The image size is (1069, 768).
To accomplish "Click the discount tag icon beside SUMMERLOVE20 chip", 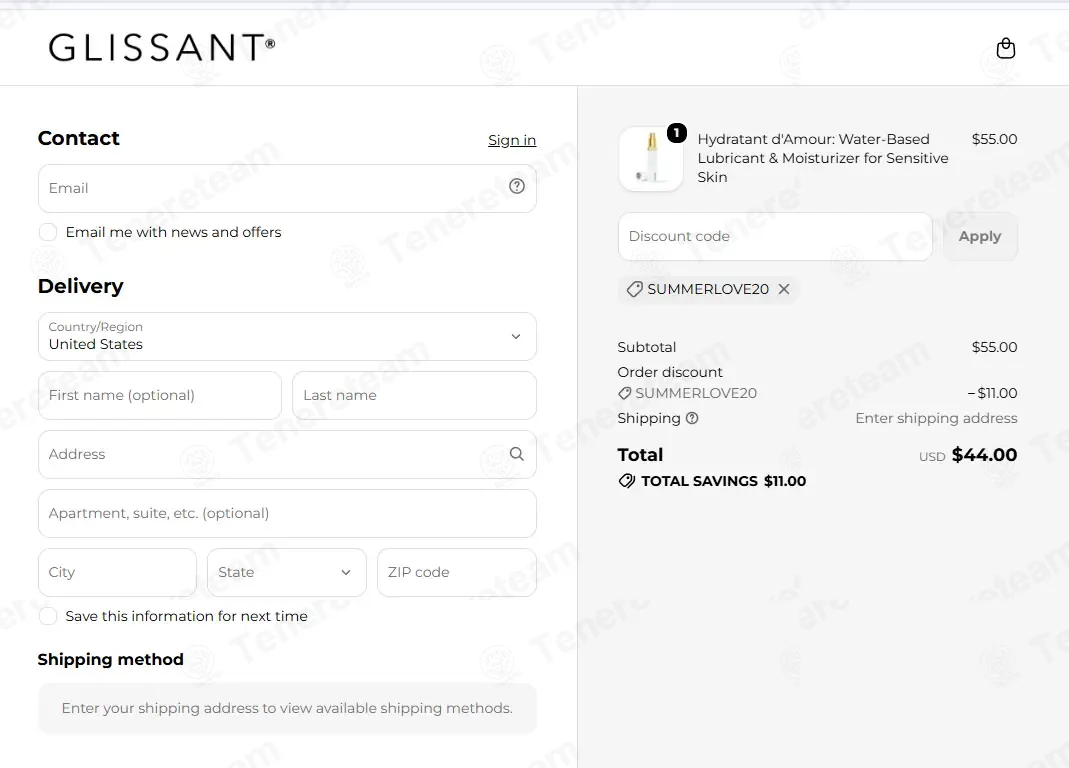I will (634, 289).
